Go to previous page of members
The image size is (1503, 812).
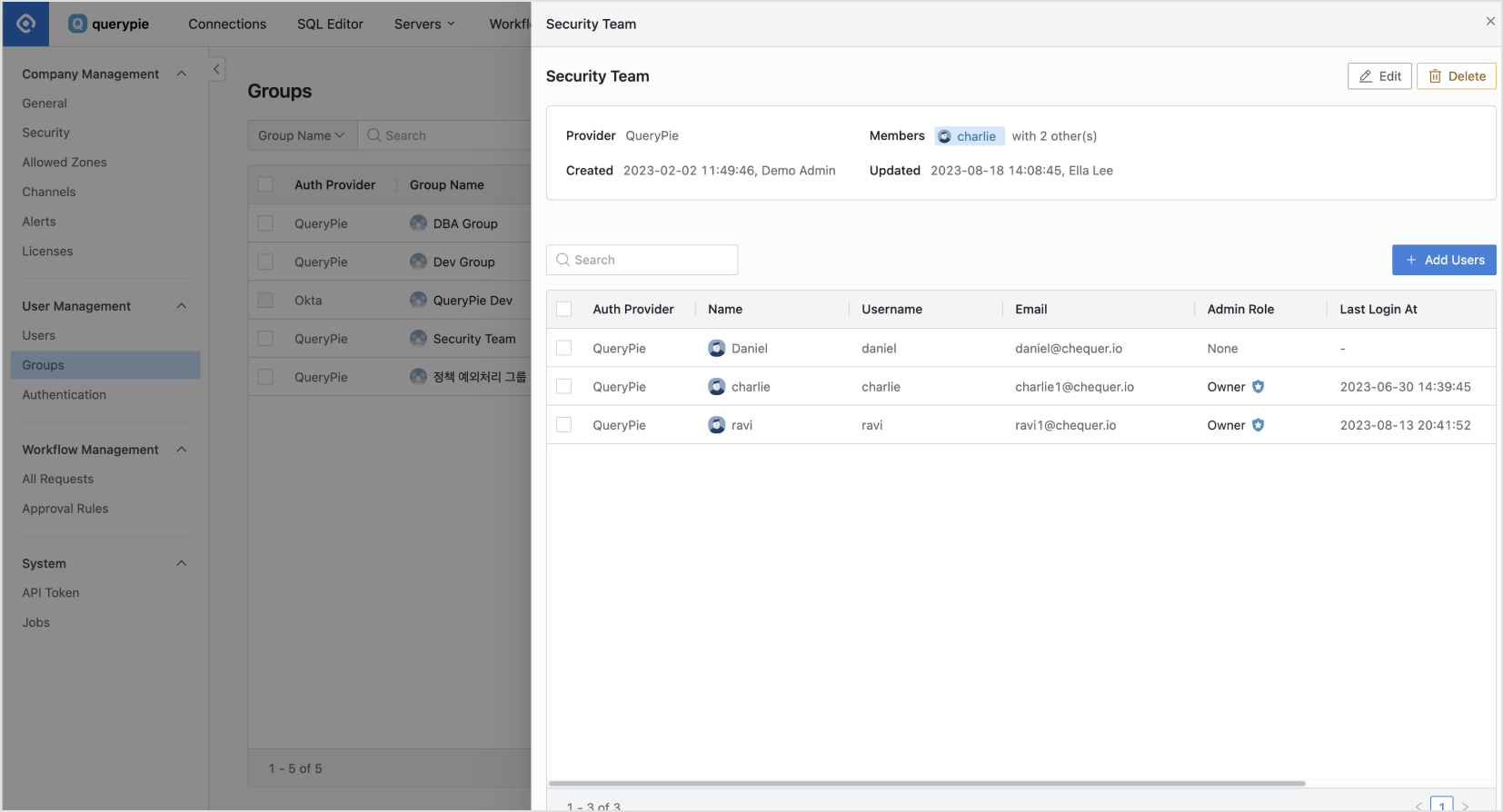(1418, 807)
